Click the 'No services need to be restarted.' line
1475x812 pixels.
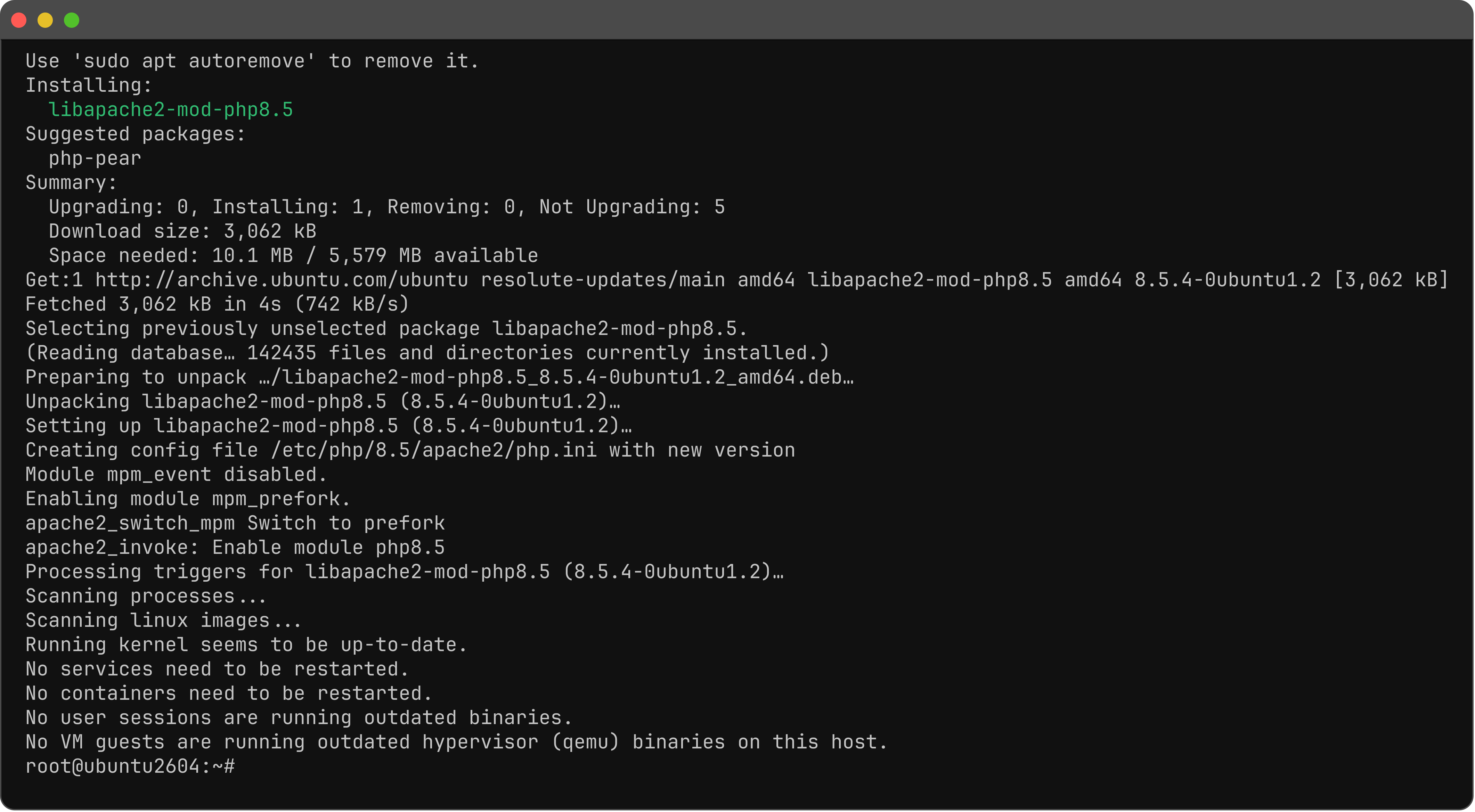pos(217,669)
